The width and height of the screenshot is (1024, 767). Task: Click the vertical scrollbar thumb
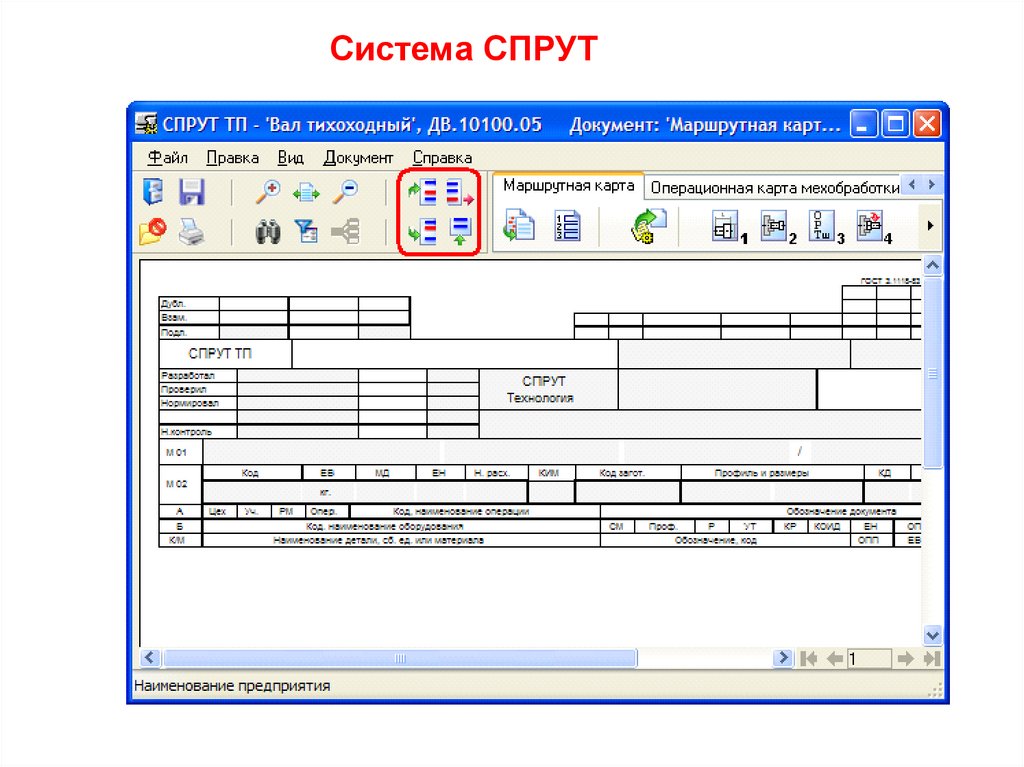point(933,373)
